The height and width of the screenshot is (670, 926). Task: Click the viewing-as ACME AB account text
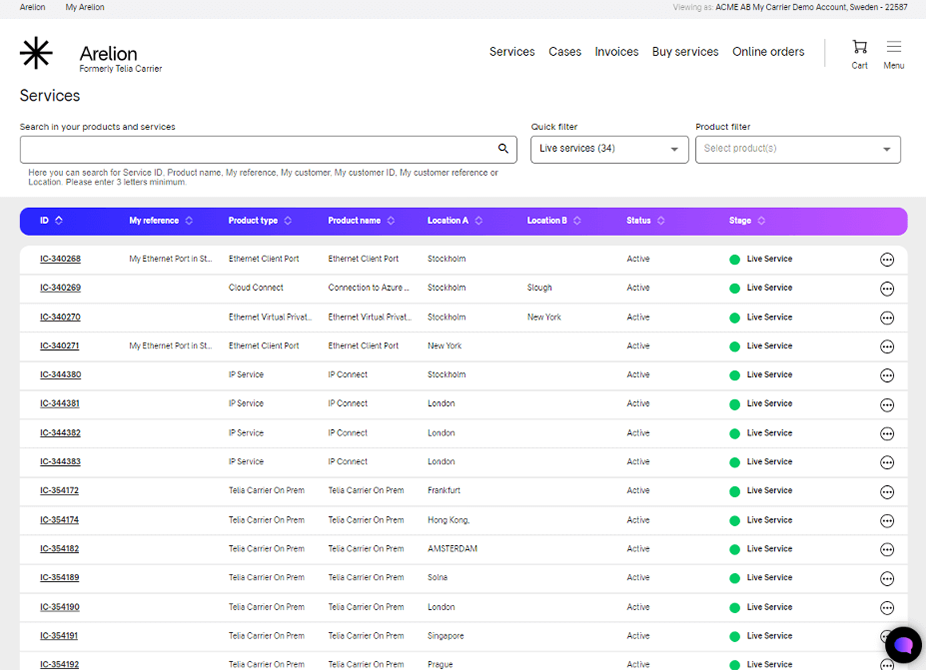point(811,7)
